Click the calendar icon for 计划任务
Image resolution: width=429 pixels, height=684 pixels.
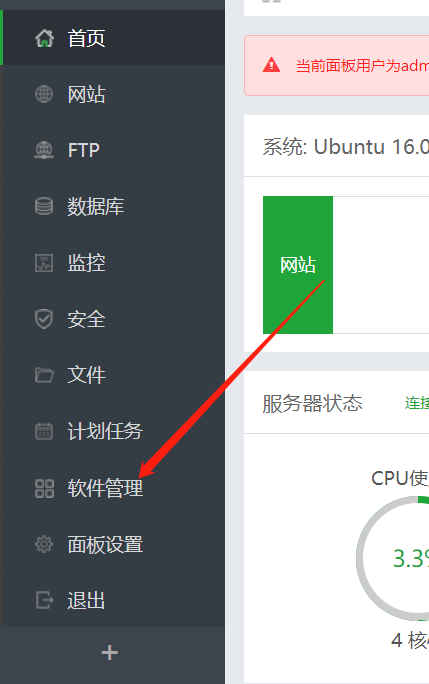(44, 431)
